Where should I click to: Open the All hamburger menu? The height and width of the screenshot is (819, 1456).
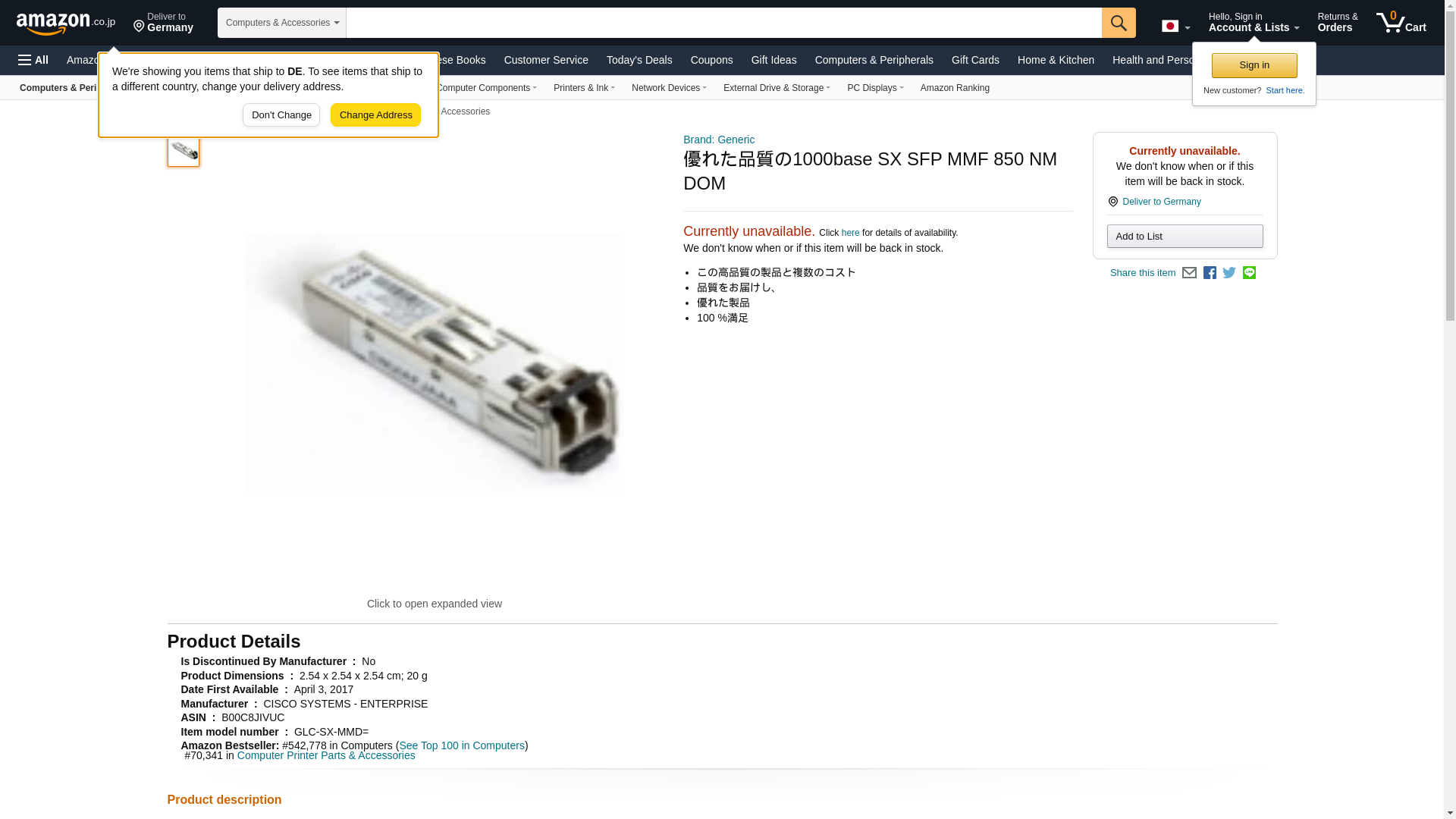click(x=33, y=60)
